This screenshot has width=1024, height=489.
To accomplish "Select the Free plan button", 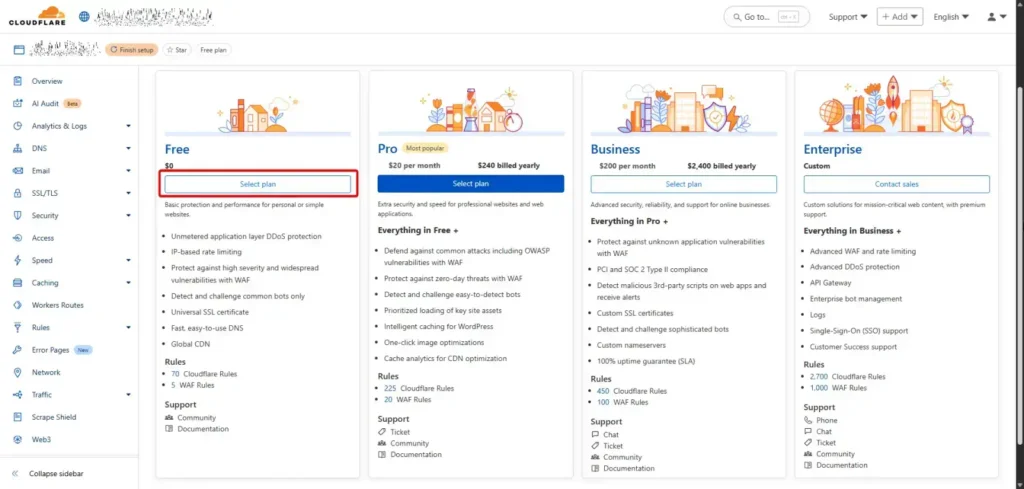I will coord(257,184).
